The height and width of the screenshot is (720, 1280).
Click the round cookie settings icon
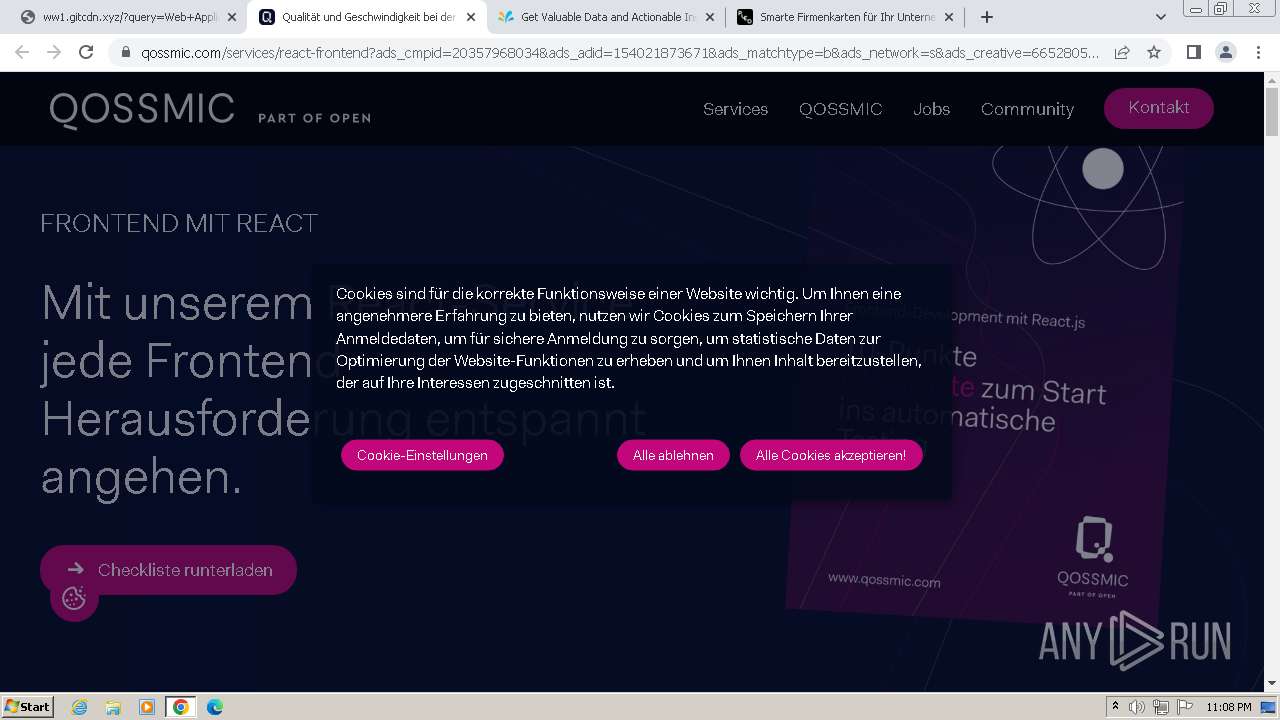(x=74, y=597)
